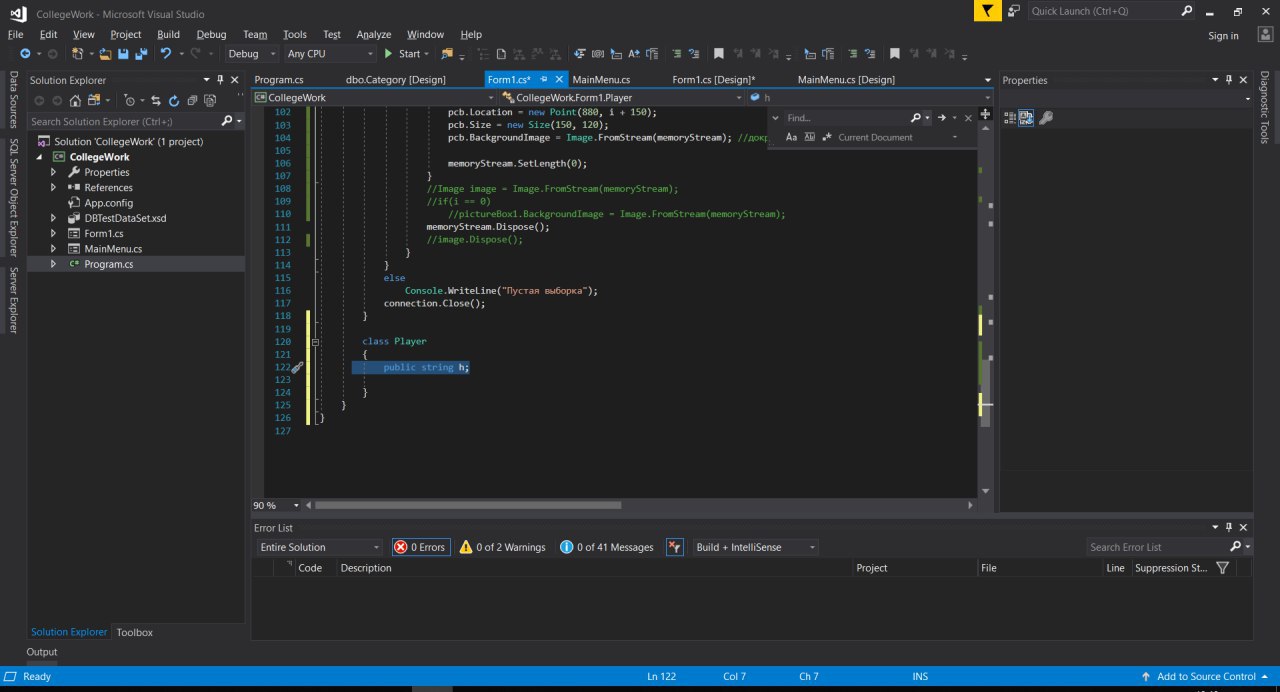This screenshot has height=692, width=1280.
Task: Open the Analyze menu
Action: coord(373,35)
